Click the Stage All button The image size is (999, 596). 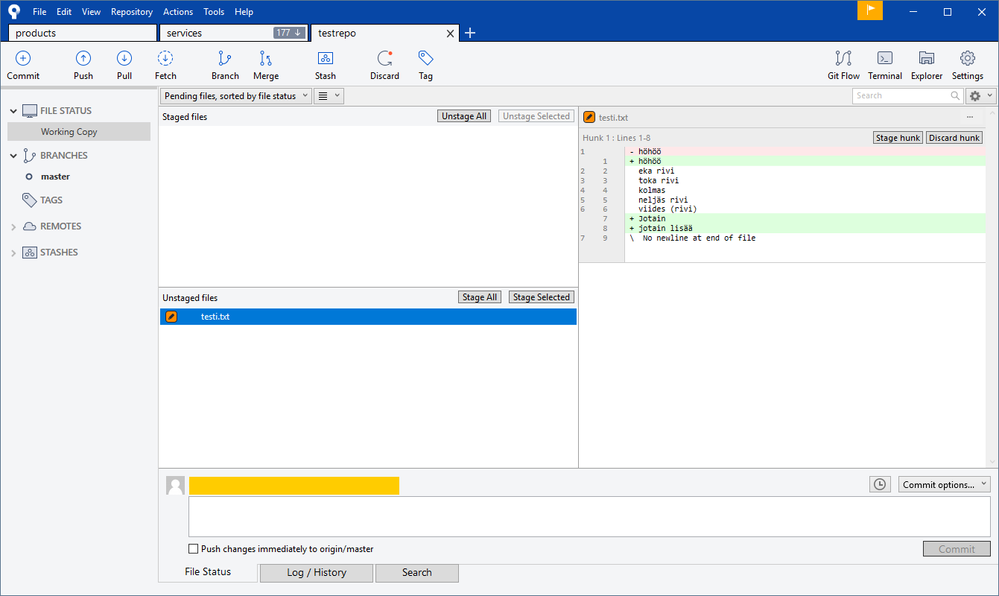480,297
